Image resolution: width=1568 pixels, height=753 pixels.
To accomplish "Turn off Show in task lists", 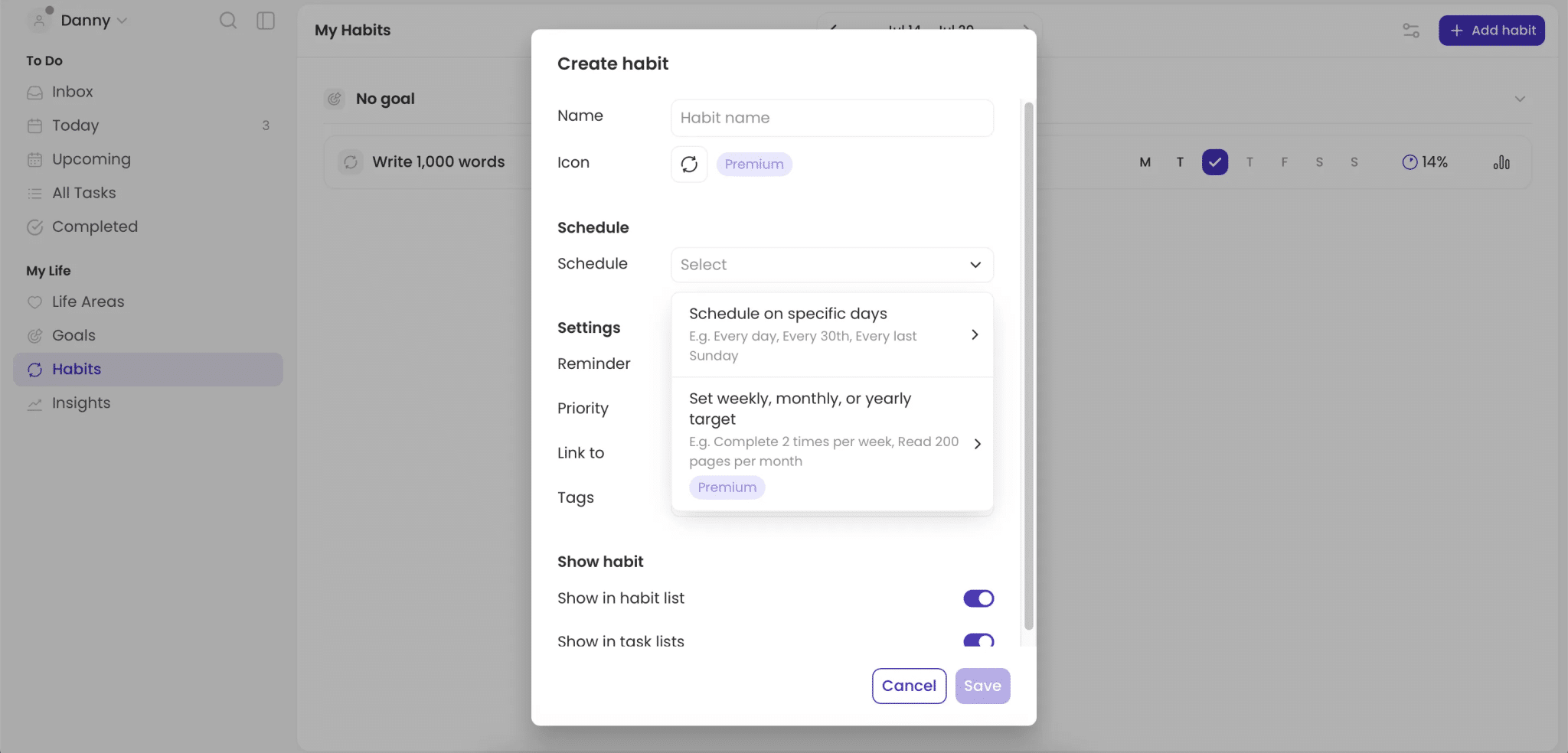I will [x=978, y=641].
